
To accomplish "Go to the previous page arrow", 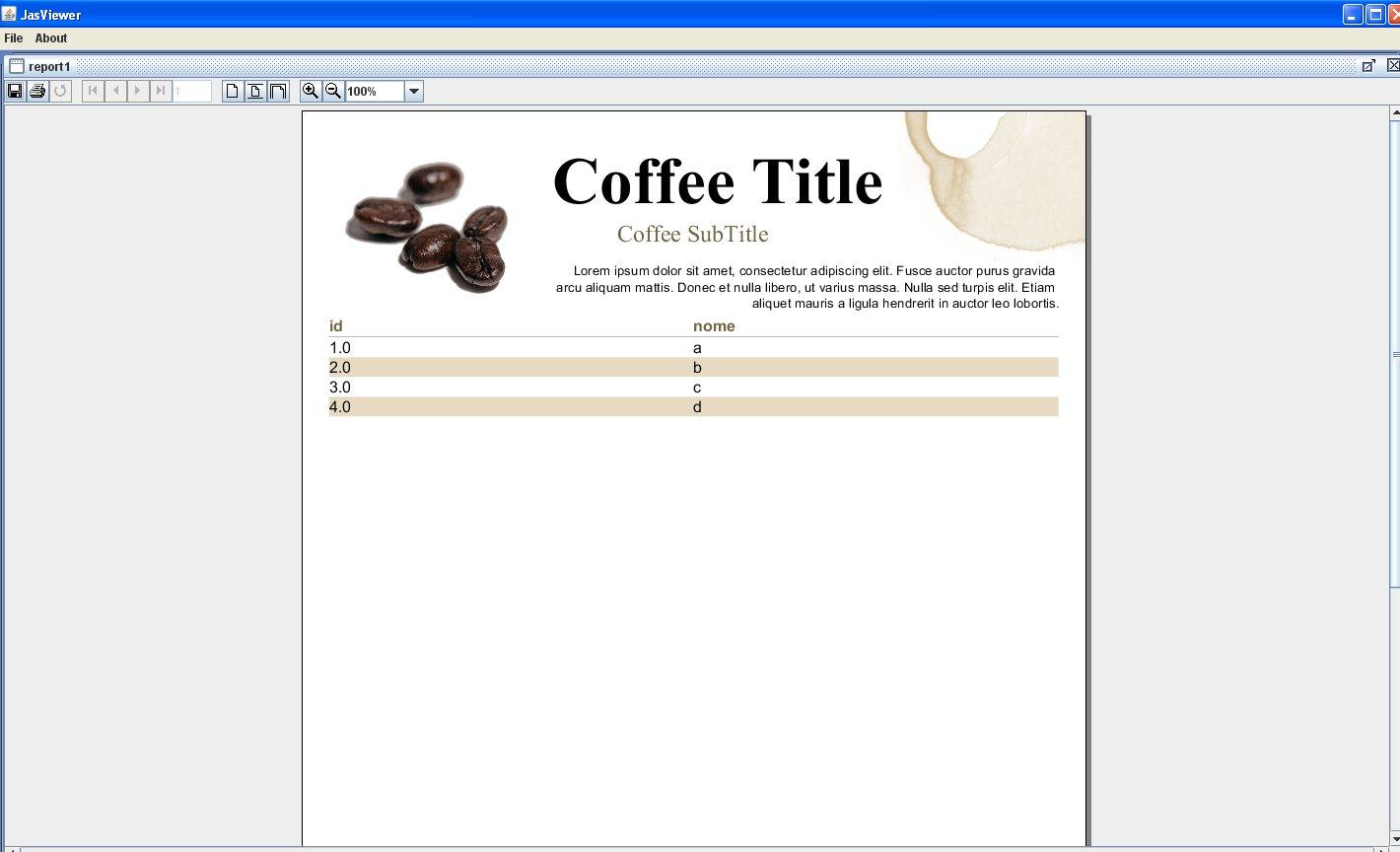I will click(115, 91).
